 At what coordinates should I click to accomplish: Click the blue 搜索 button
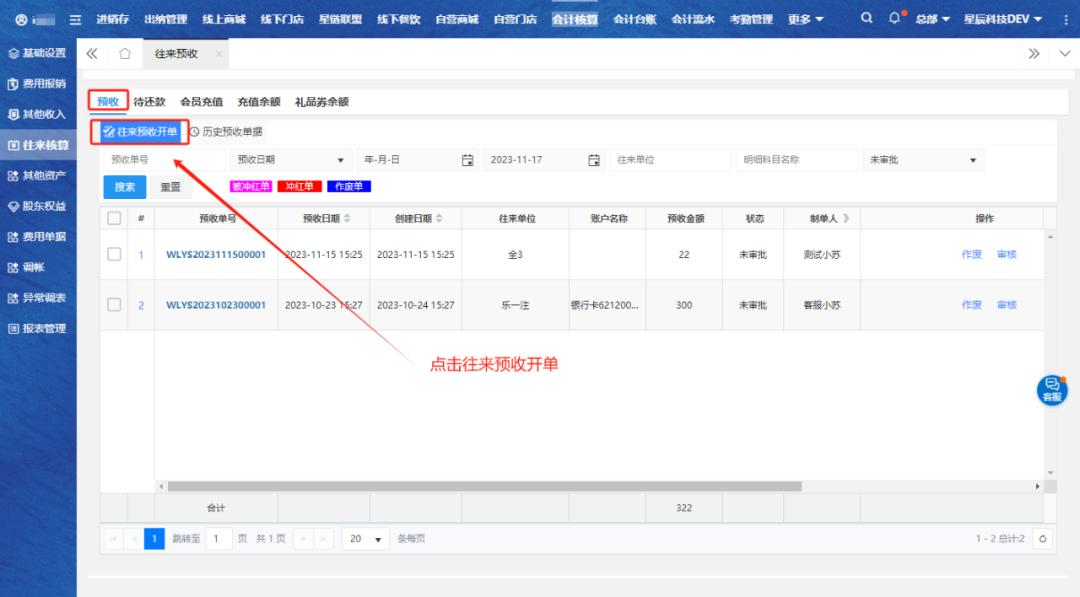click(x=124, y=187)
